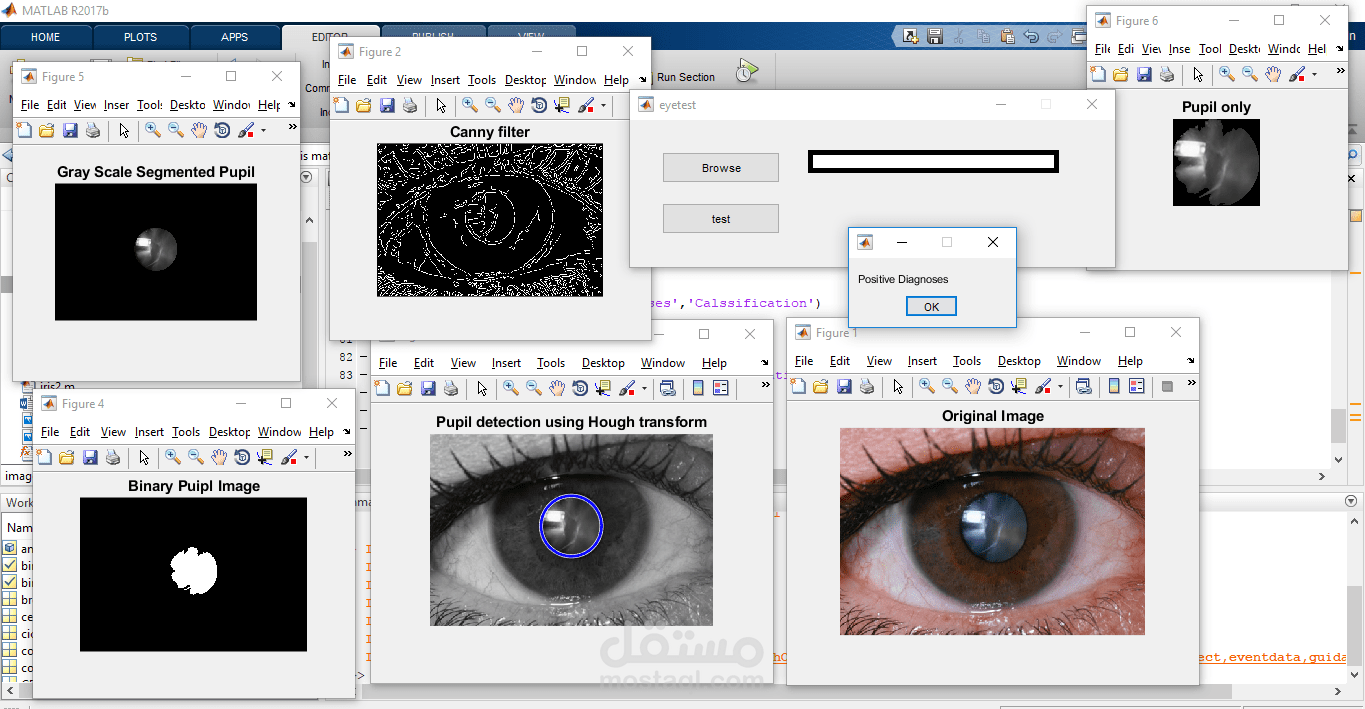This screenshot has height=709, width=1365.
Task: Click Run Section in MATLAB editor ribbon
Action: (x=686, y=77)
